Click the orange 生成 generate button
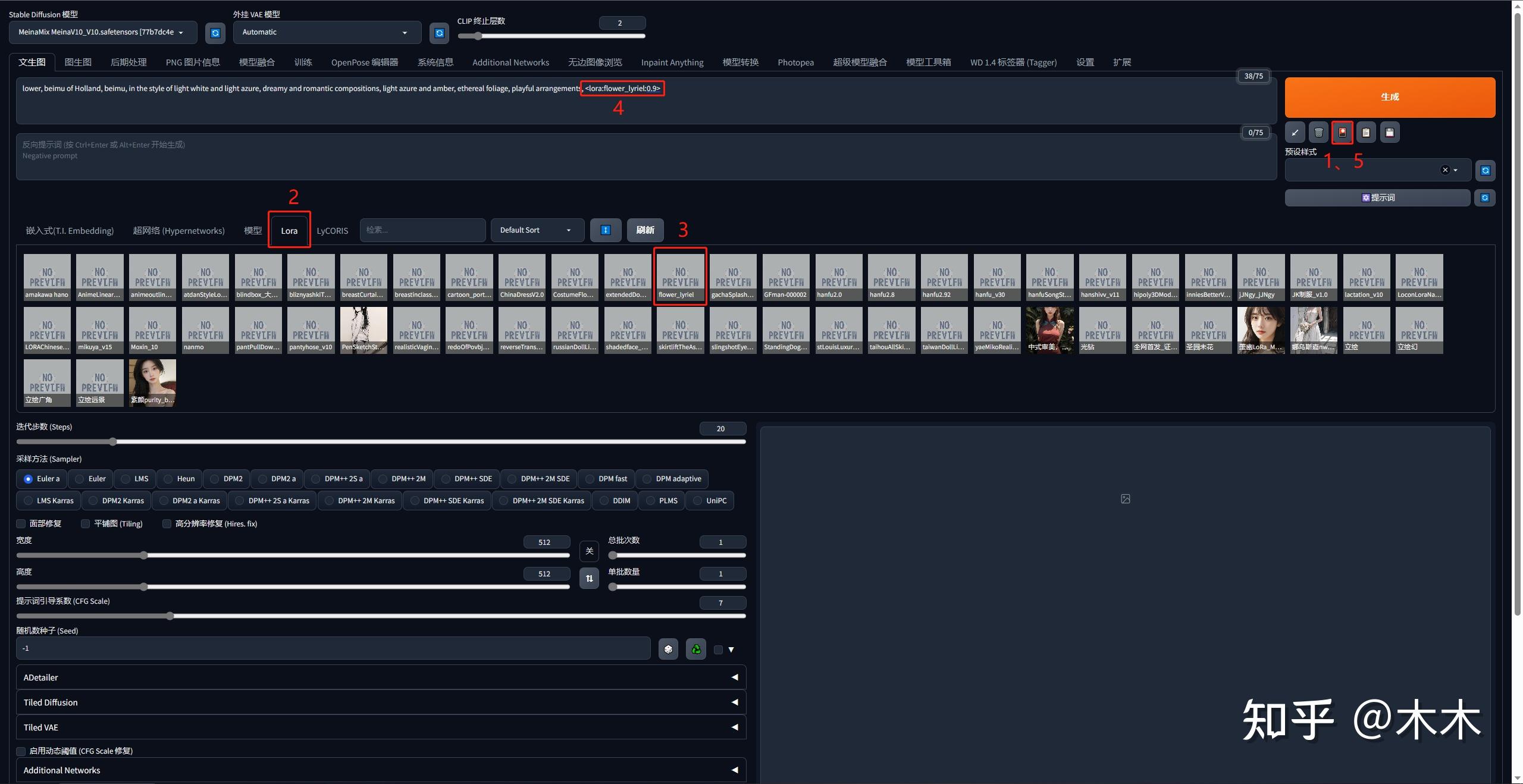The width and height of the screenshot is (1523, 784). tap(1389, 97)
